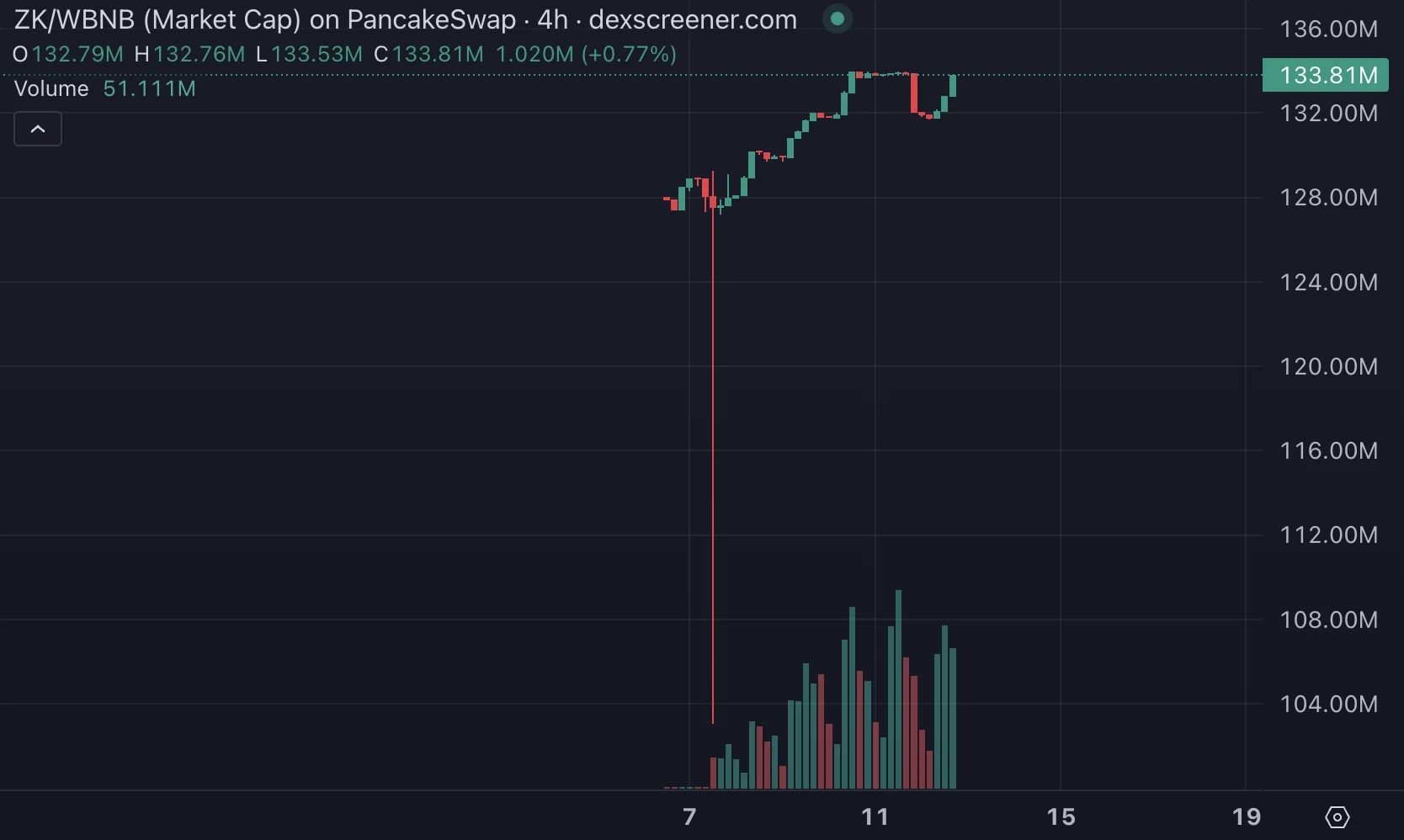This screenshot has height=840, width=1404.
Task: Click date label 11 on time axis
Action: point(875,816)
